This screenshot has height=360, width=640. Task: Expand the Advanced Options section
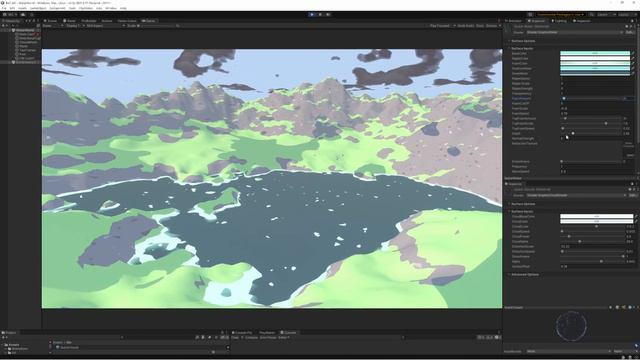point(524,275)
